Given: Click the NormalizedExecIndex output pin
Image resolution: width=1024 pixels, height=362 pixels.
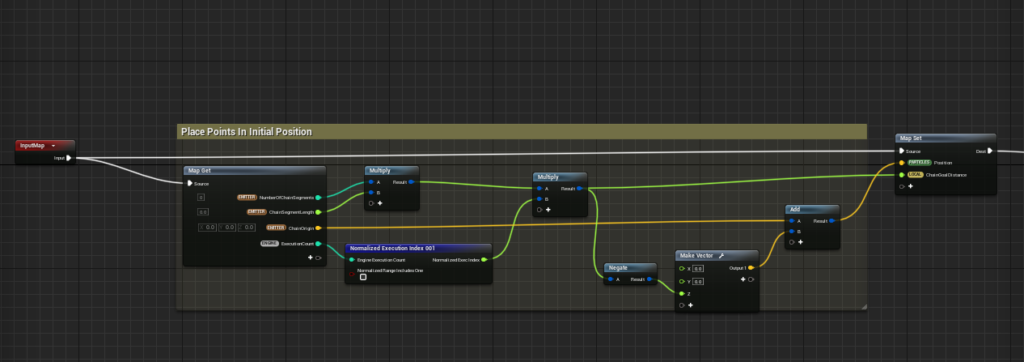Looking at the screenshot, I should (484, 259).
